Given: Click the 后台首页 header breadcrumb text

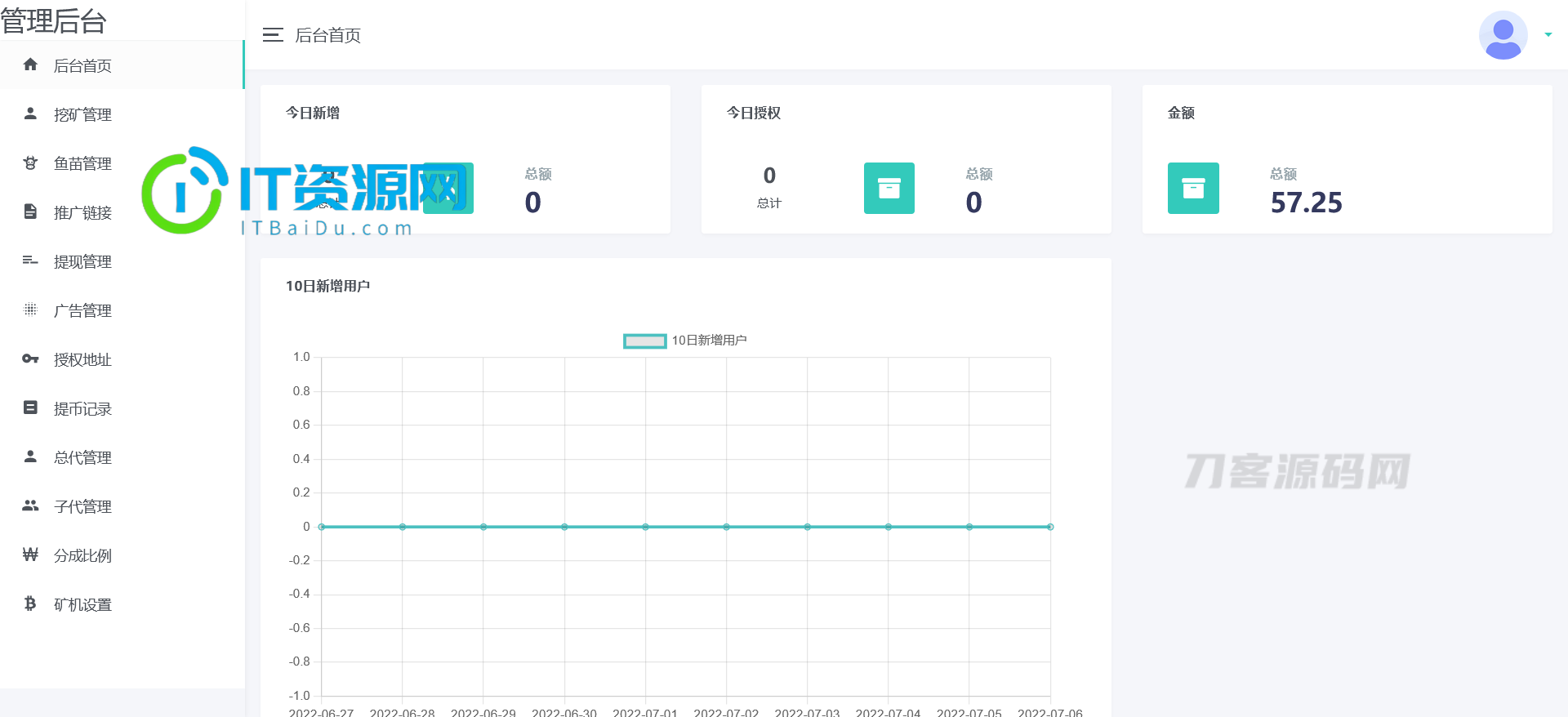Looking at the screenshot, I should [x=327, y=35].
